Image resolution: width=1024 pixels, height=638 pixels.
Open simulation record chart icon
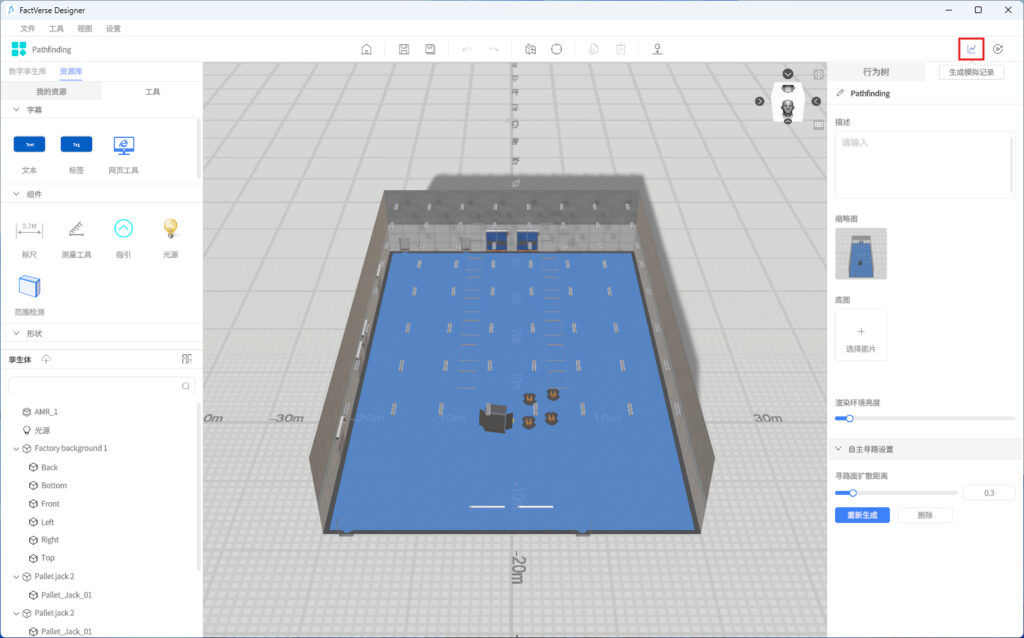pos(971,49)
